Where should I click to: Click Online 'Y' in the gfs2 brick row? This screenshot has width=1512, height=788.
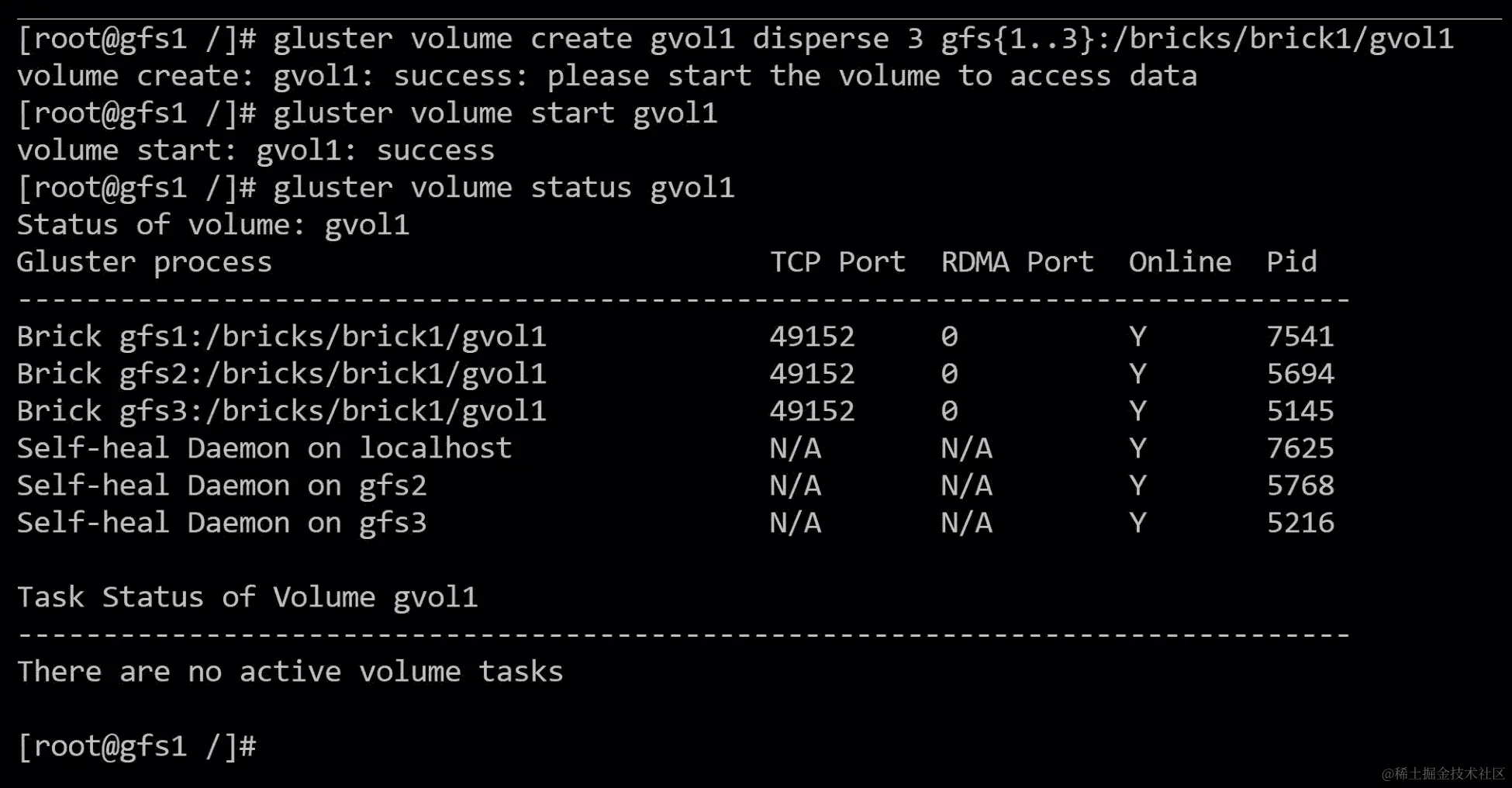click(1137, 374)
